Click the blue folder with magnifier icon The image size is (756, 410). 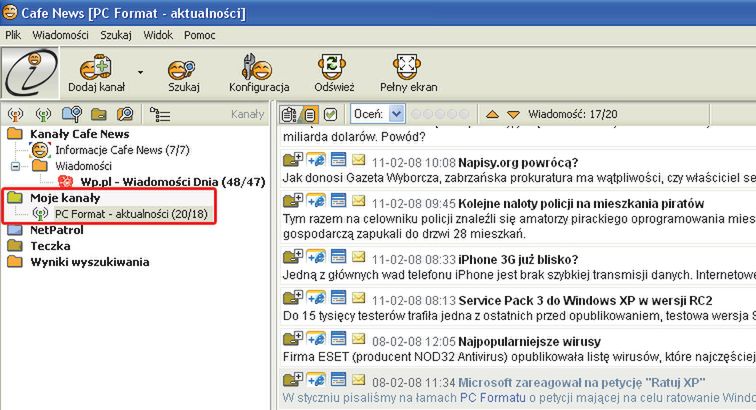tap(72, 114)
